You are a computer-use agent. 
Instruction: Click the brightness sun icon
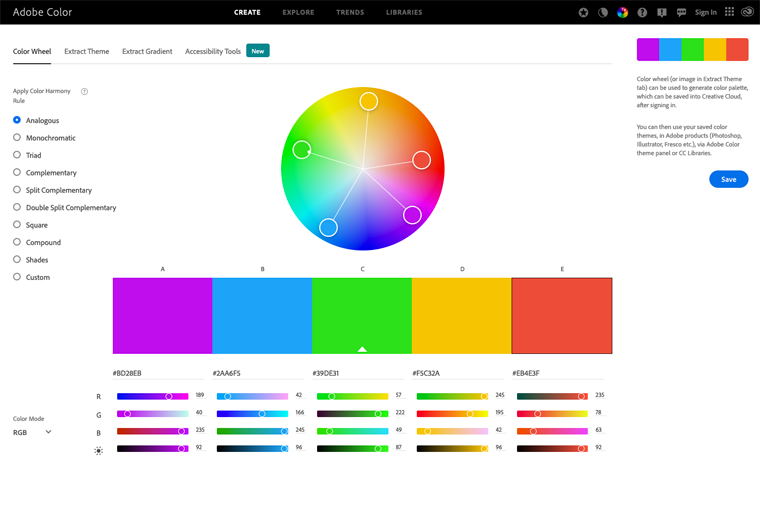[98, 451]
